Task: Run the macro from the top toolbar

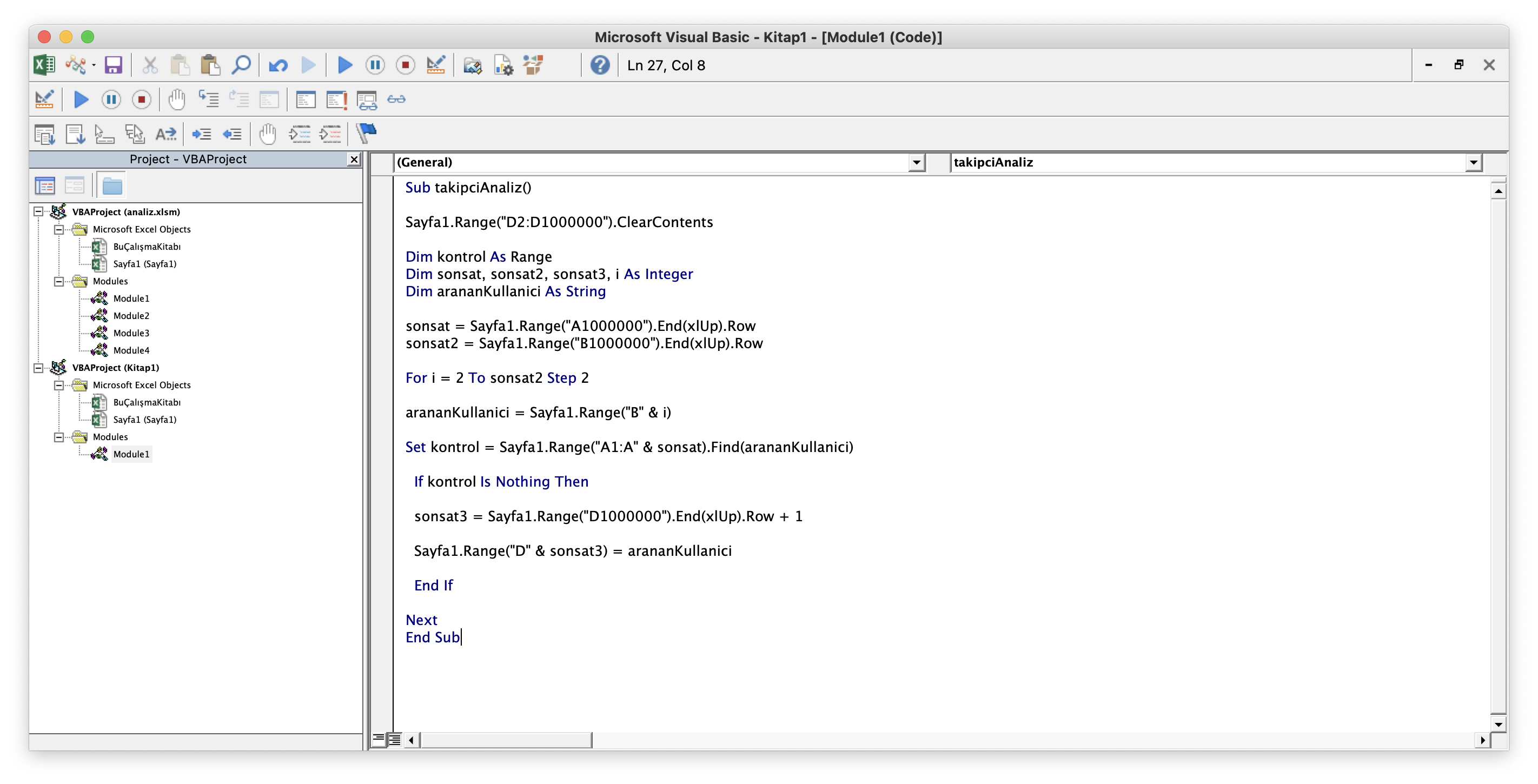Action: point(344,65)
